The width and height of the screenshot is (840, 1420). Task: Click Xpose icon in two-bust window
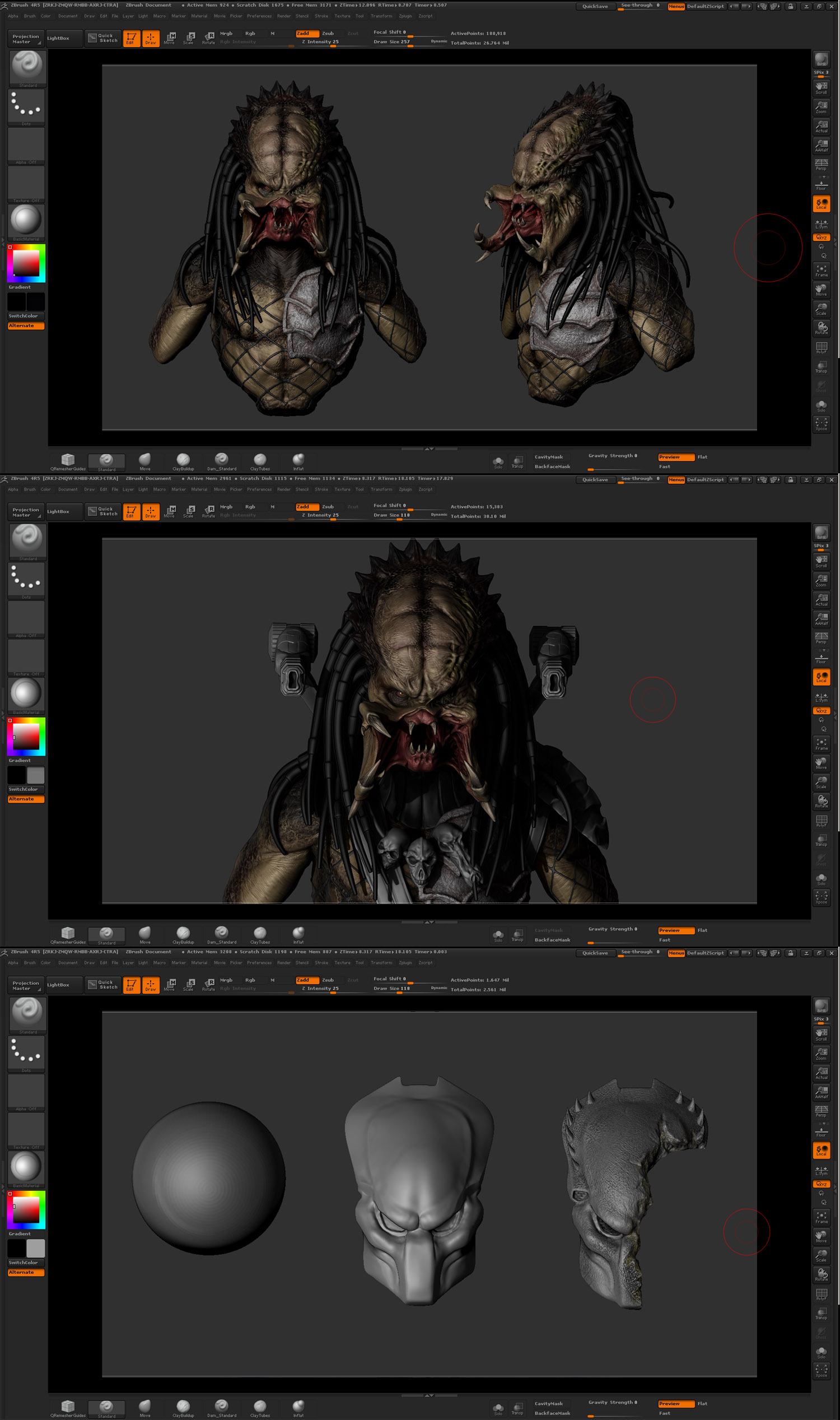[x=821, y=424]
